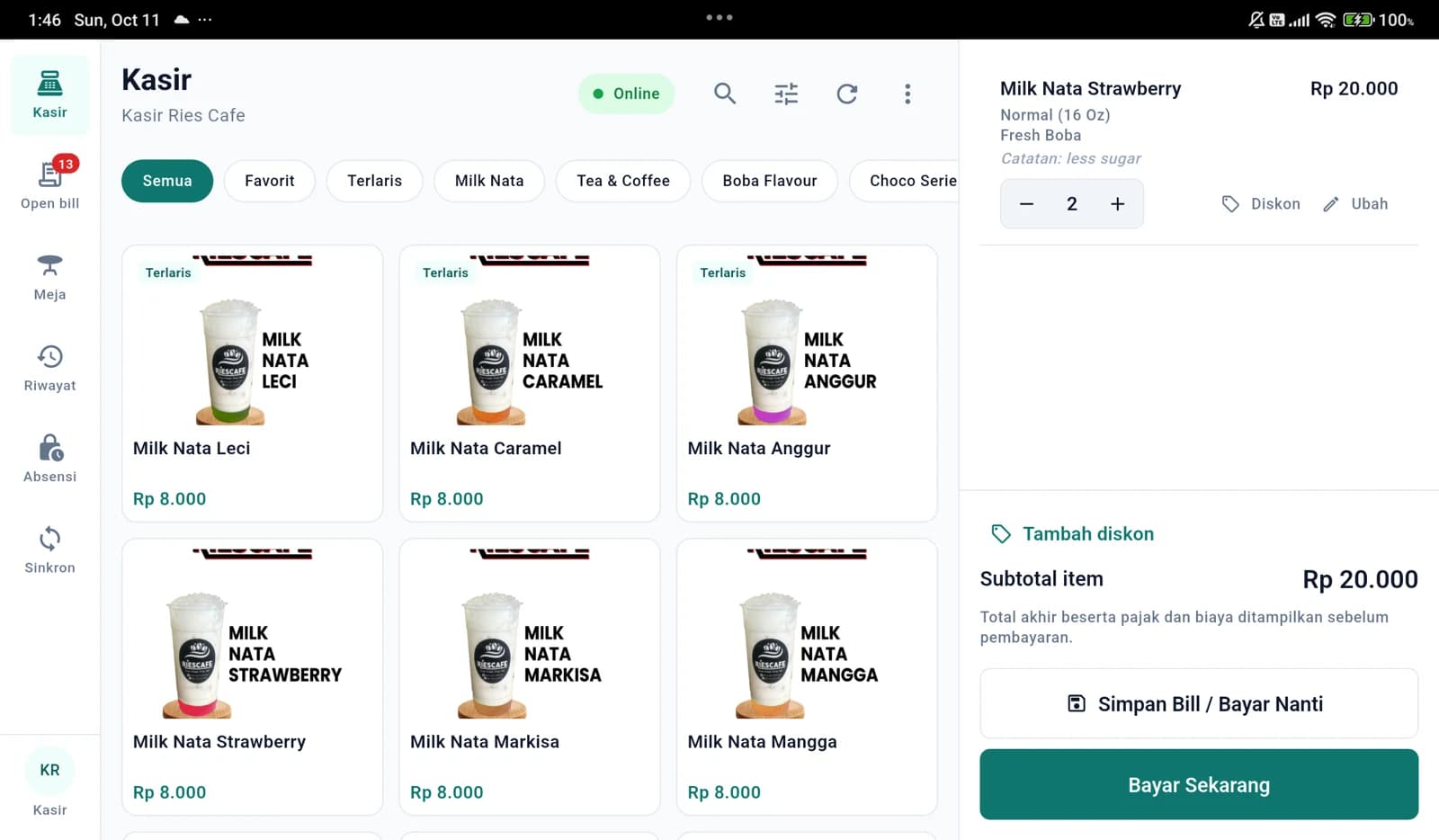
Task: Click the search magnifier icon
Action: [x=725, y=94]
